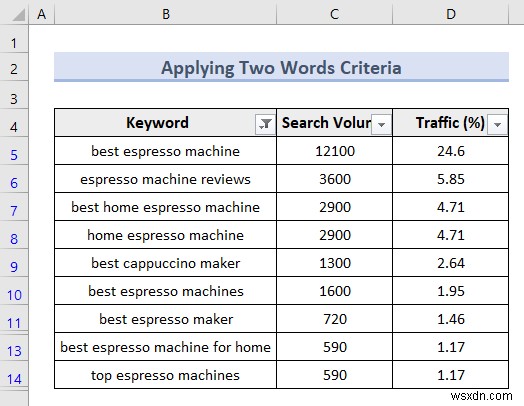
Task: Click the 'Applying Two Words Criteria' title cell
Action: 281,67
